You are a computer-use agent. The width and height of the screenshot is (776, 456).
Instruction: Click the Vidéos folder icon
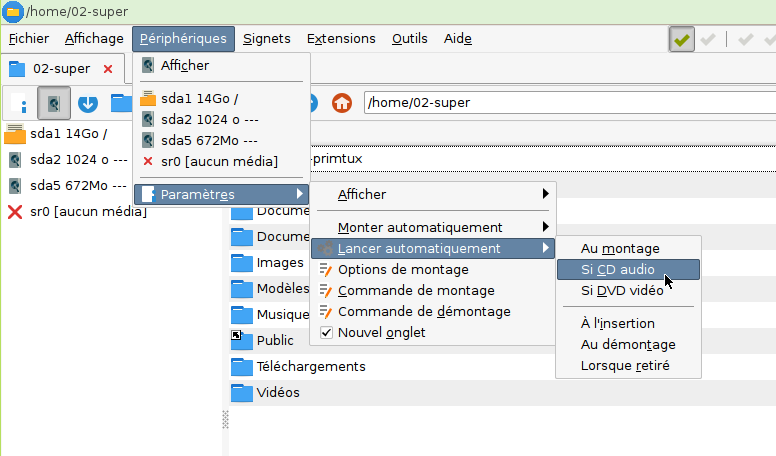[242, 393]
